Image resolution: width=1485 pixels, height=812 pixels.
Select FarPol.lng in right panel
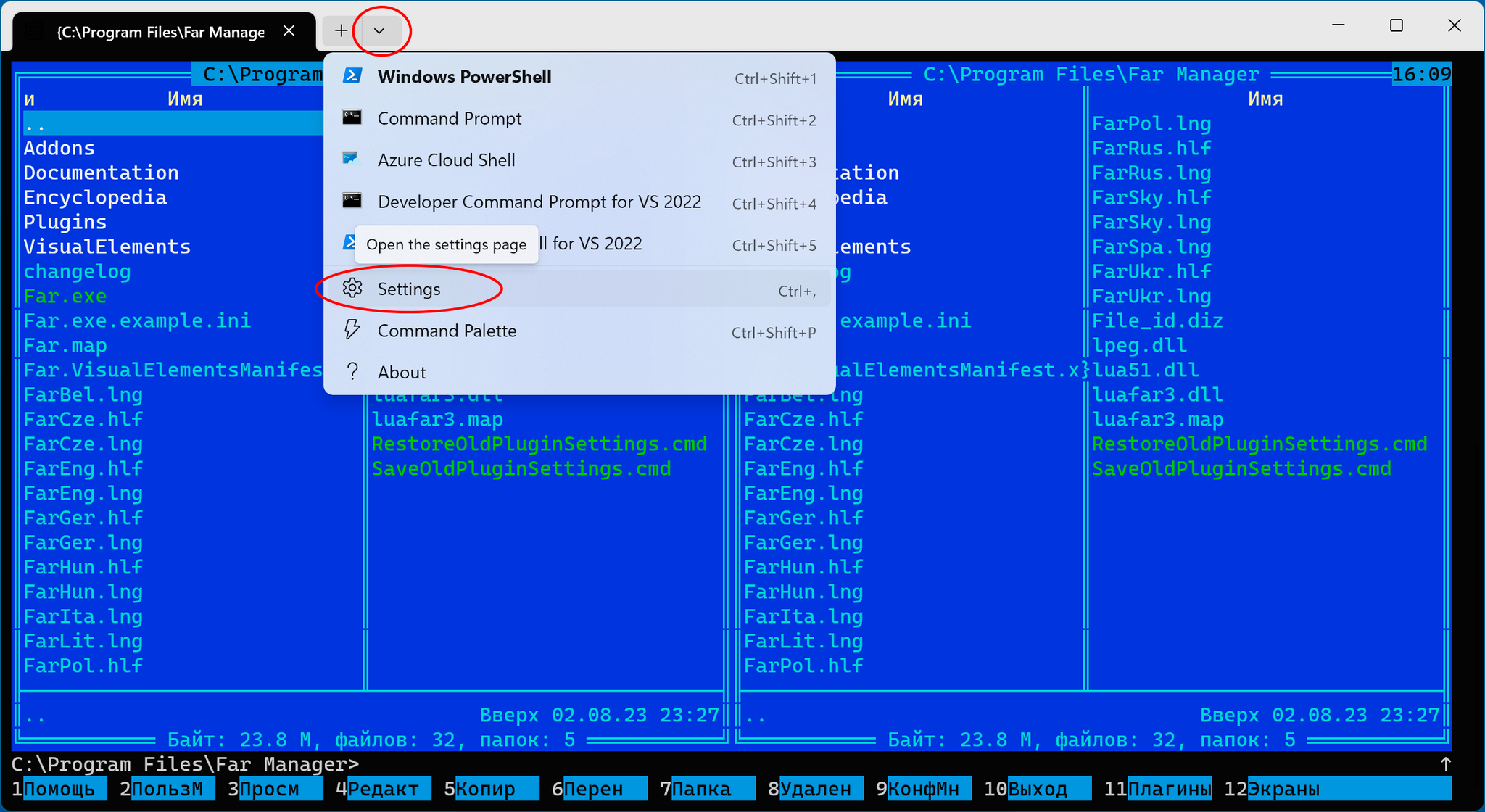coord(1151,123)
